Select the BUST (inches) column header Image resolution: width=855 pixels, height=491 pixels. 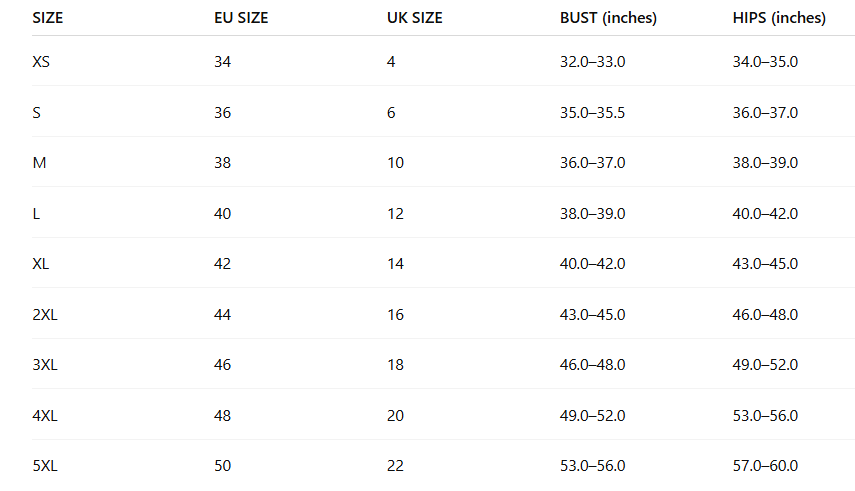click(608, 18)
